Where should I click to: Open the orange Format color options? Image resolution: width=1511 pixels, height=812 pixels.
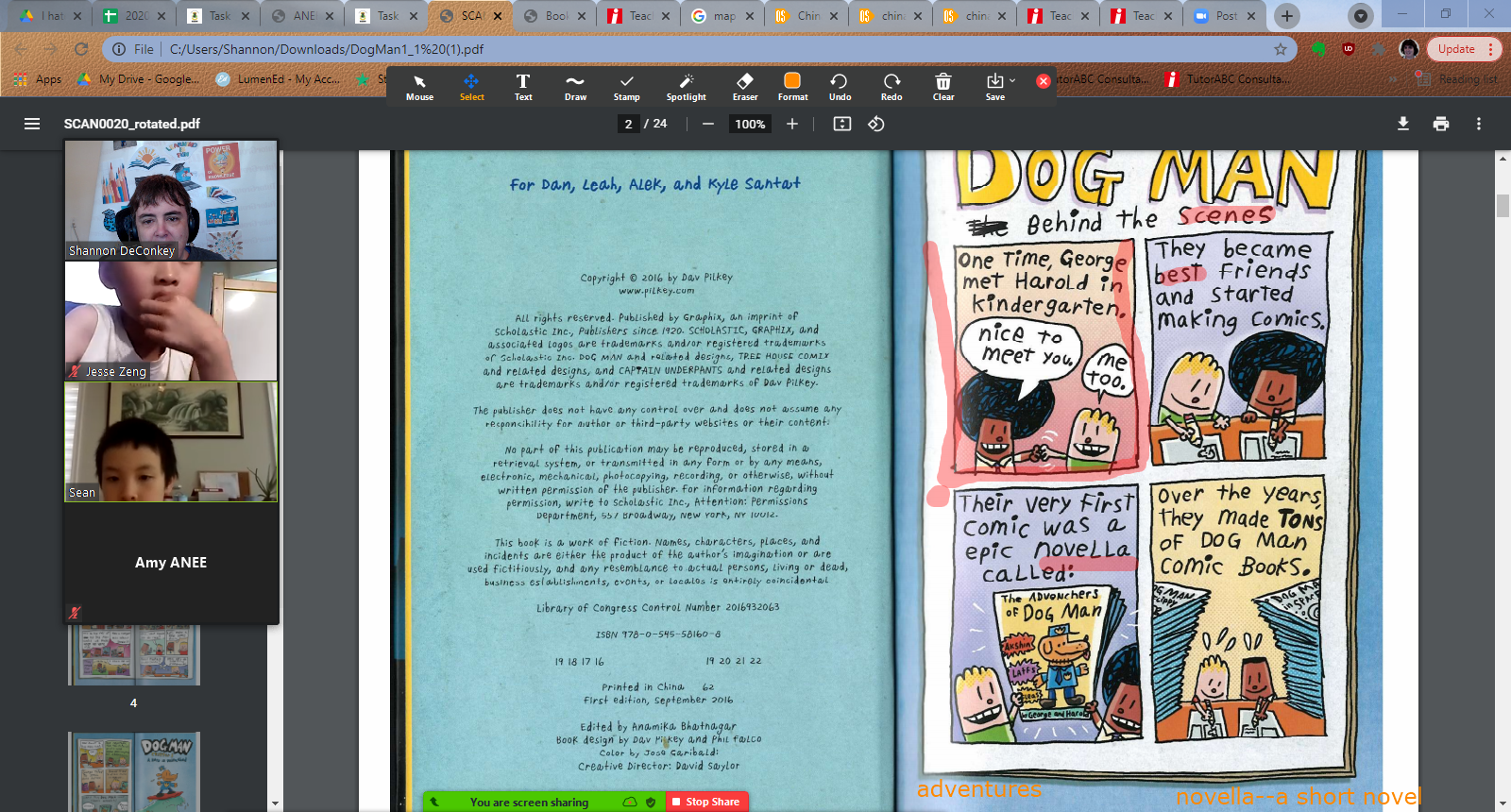click(792, 87)
